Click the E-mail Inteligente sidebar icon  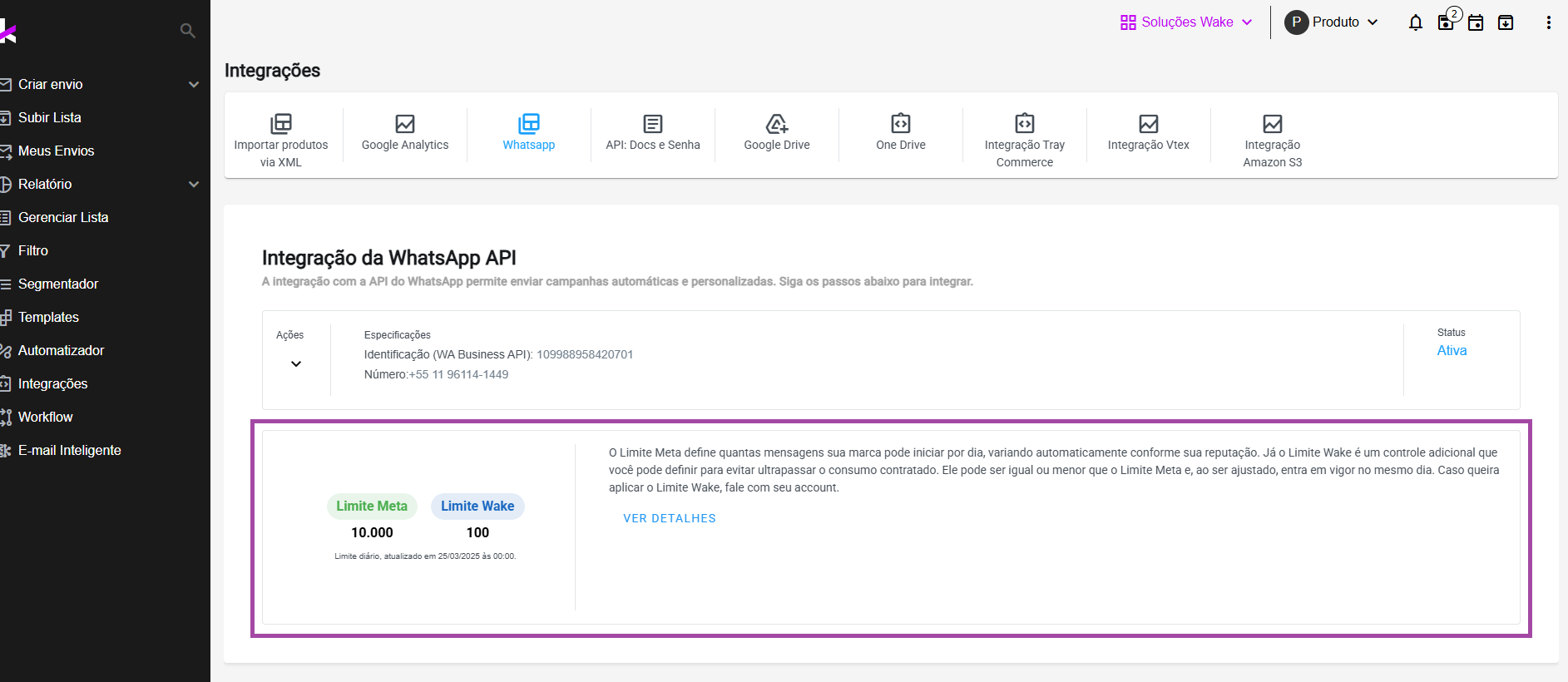point(4,451)
